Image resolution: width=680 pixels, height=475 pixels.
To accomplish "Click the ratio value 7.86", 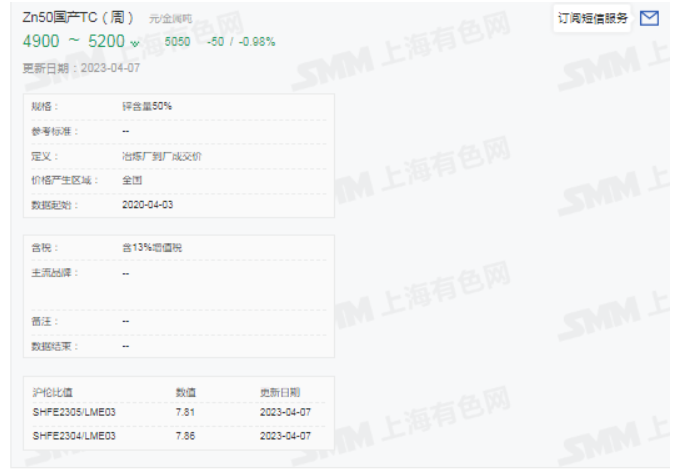I will (185, 436).
